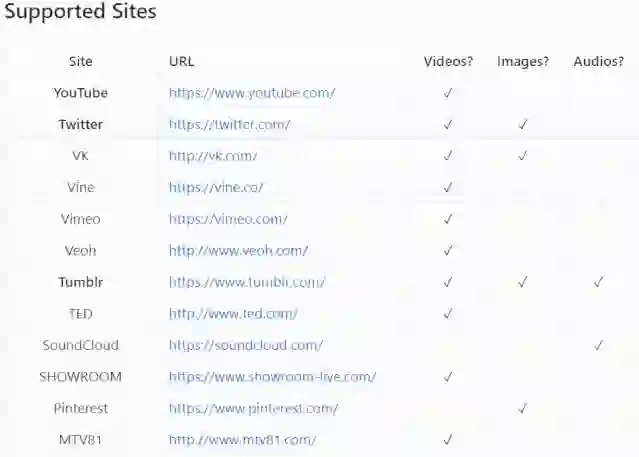639x457 pixels.
Task: Click the YouTube videos checkmark
Action: (x=448, y=93)
